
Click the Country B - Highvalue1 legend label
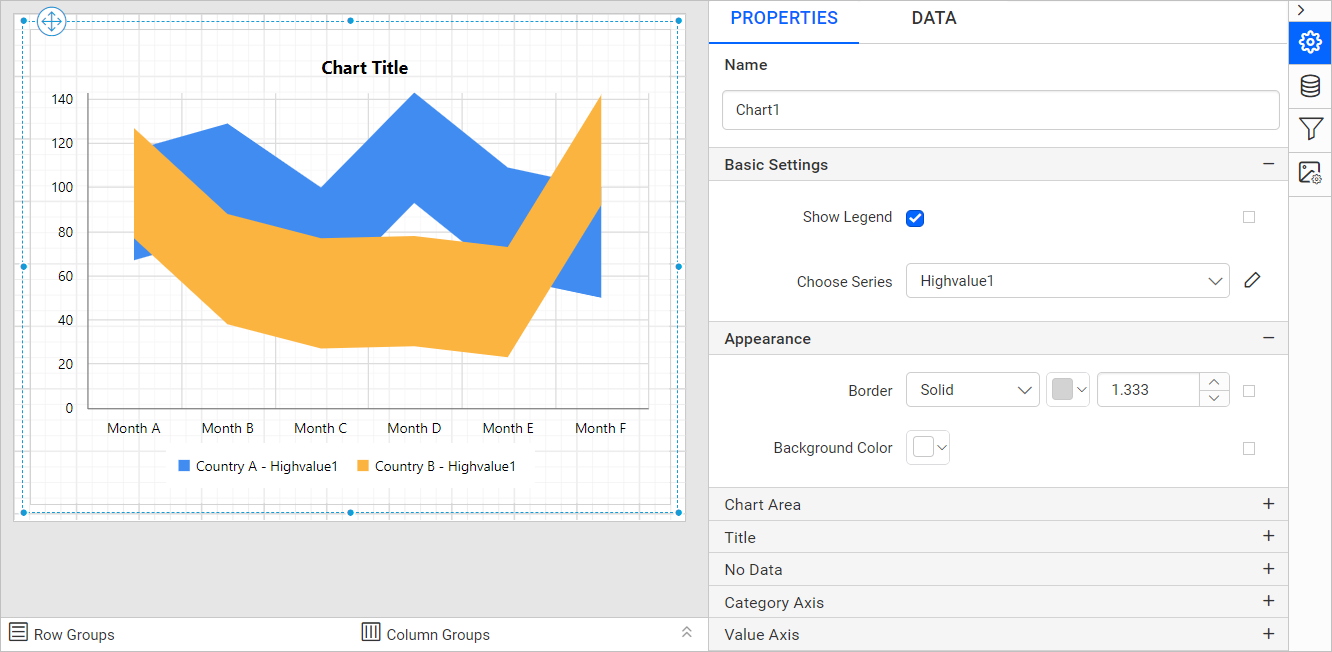pyautogui.click(x=445, y=466)
